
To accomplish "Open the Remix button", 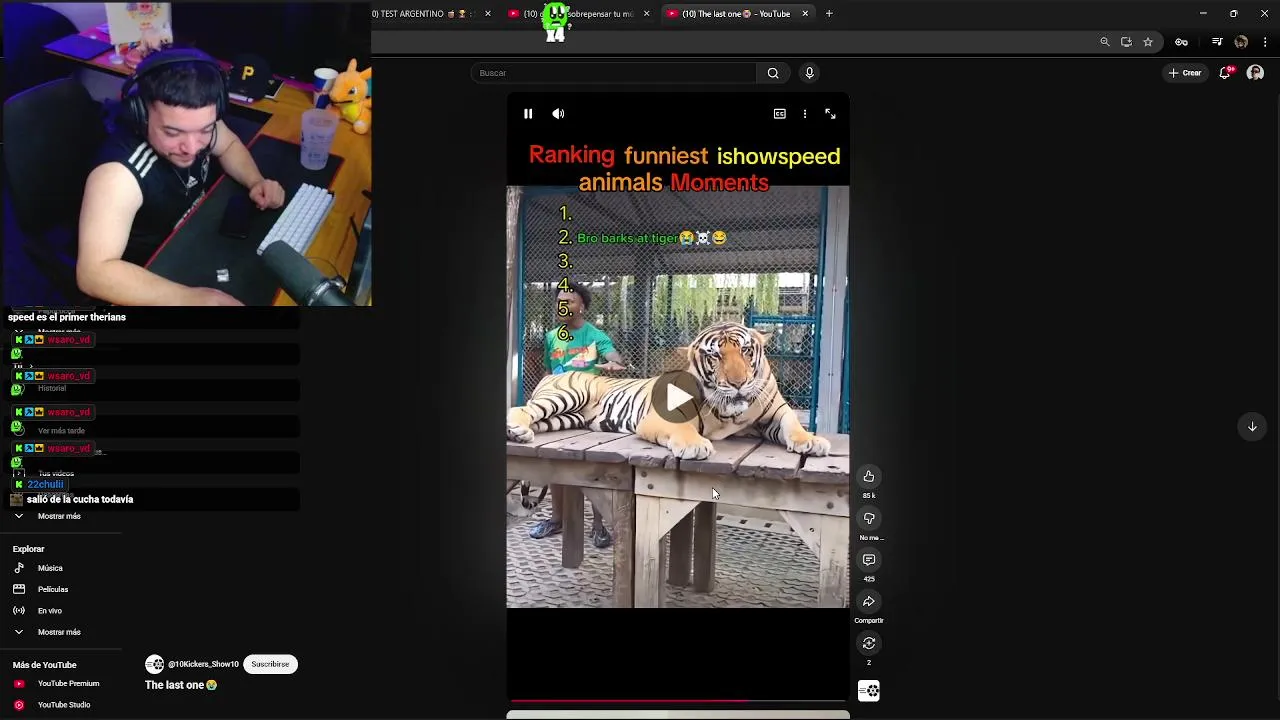I will tap(869, 643).
